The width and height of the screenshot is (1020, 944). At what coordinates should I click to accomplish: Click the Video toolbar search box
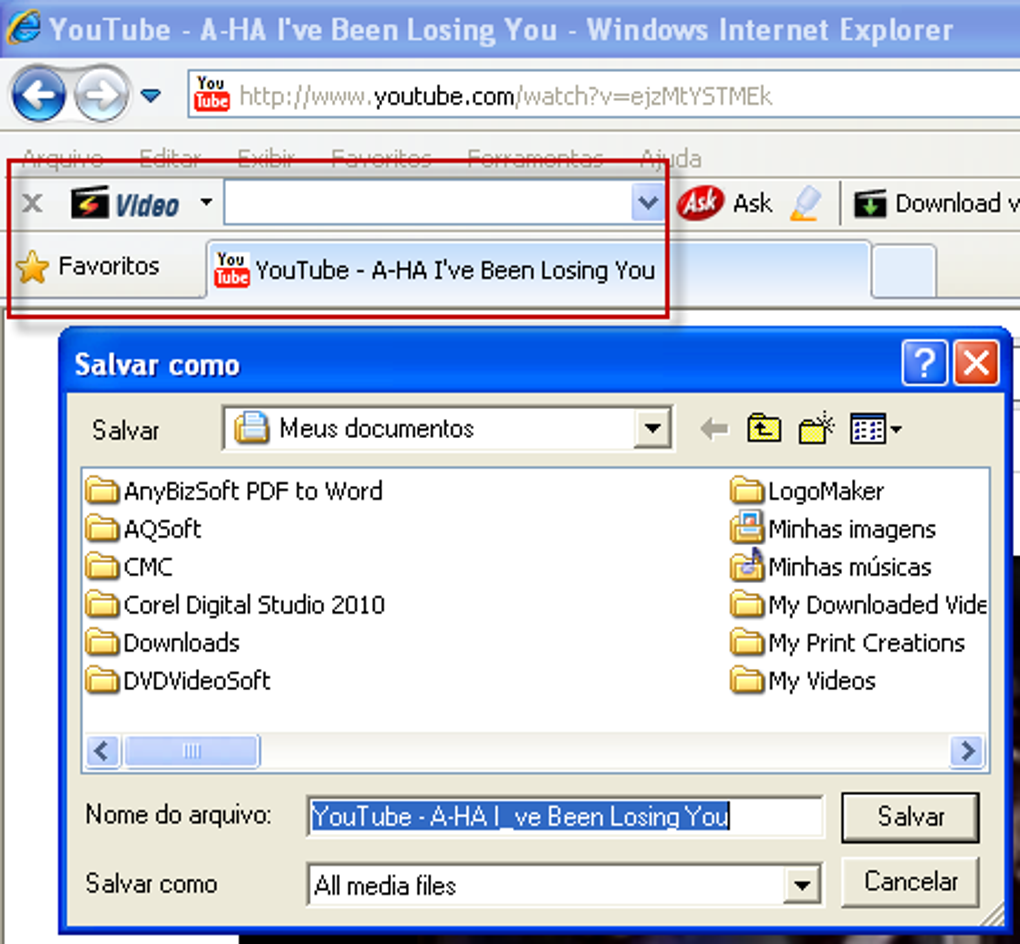(x=428, y=203)
